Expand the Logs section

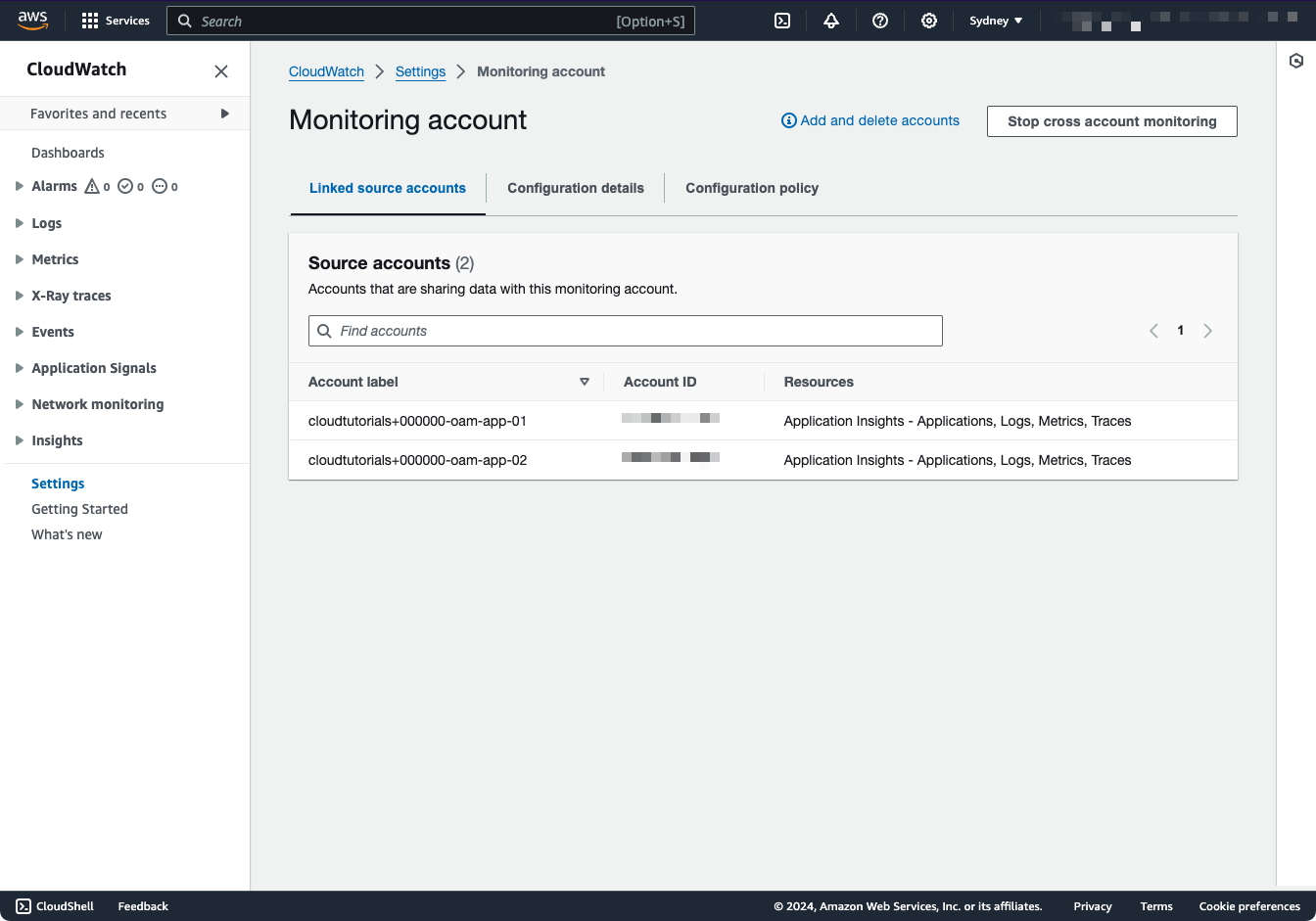tap(20, 223)
